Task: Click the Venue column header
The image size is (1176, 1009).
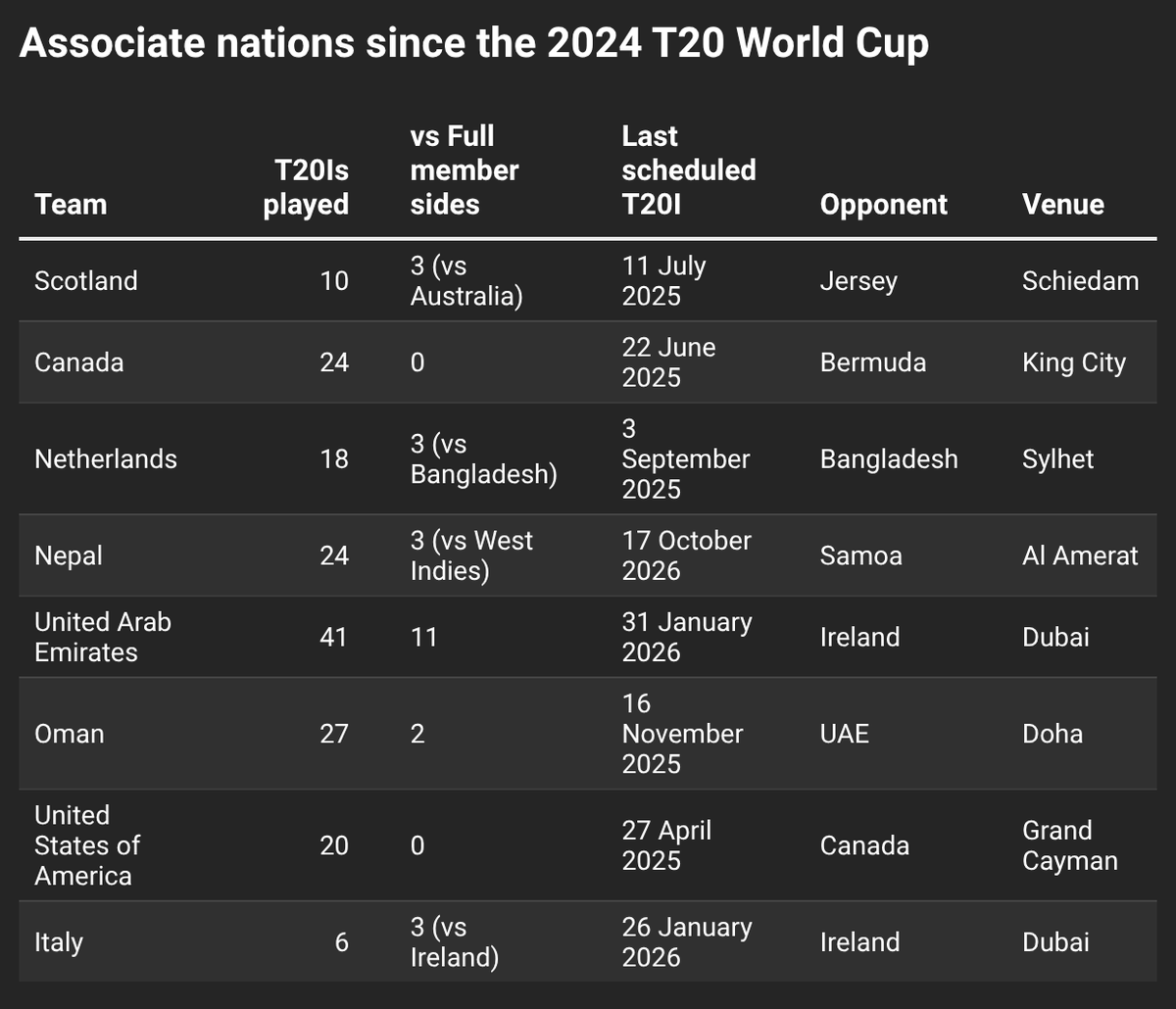Action: [1062, 204]
